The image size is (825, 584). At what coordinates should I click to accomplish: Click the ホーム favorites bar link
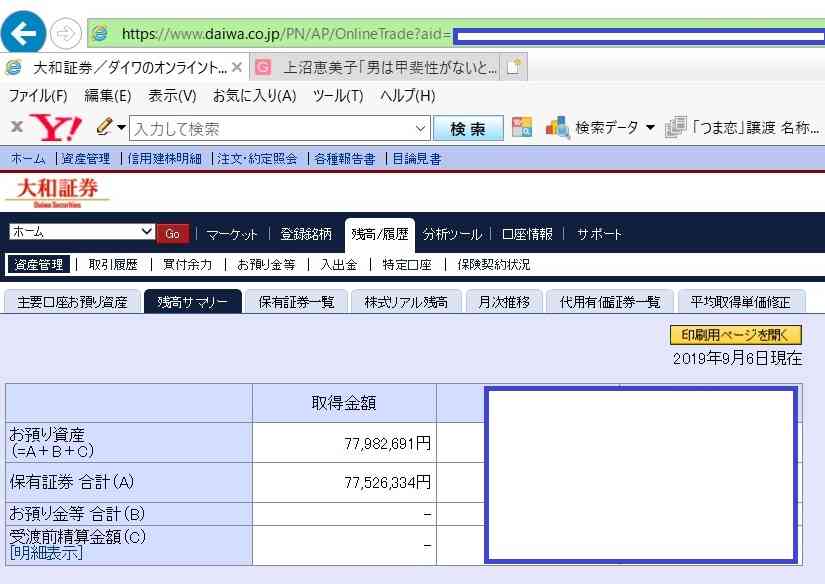tap(28, 159)
